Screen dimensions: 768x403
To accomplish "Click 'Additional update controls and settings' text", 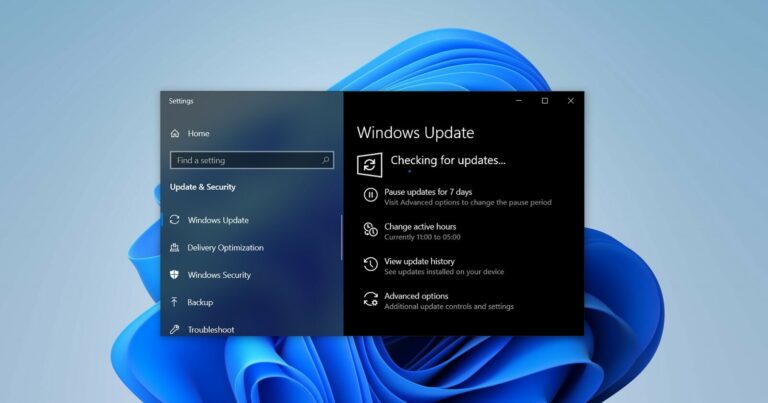I will pyautogui.click(x=449, y=307).
